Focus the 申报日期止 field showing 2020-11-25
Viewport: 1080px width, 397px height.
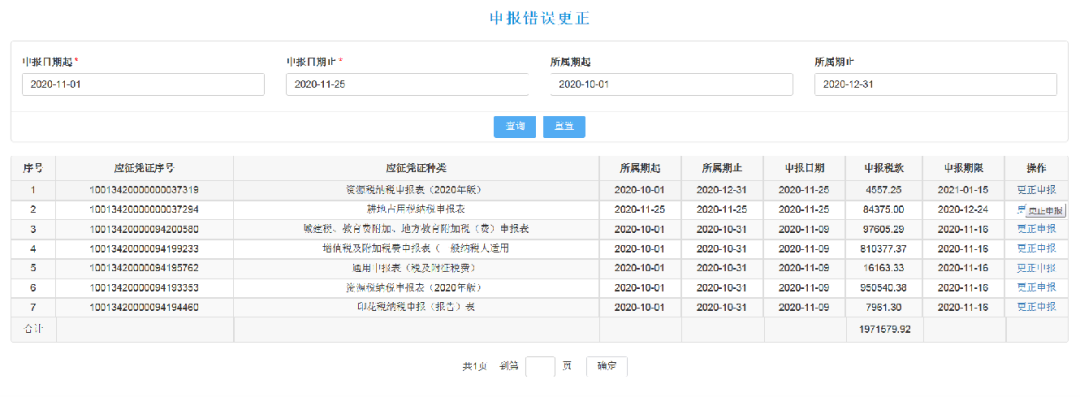tap(407, 84)
